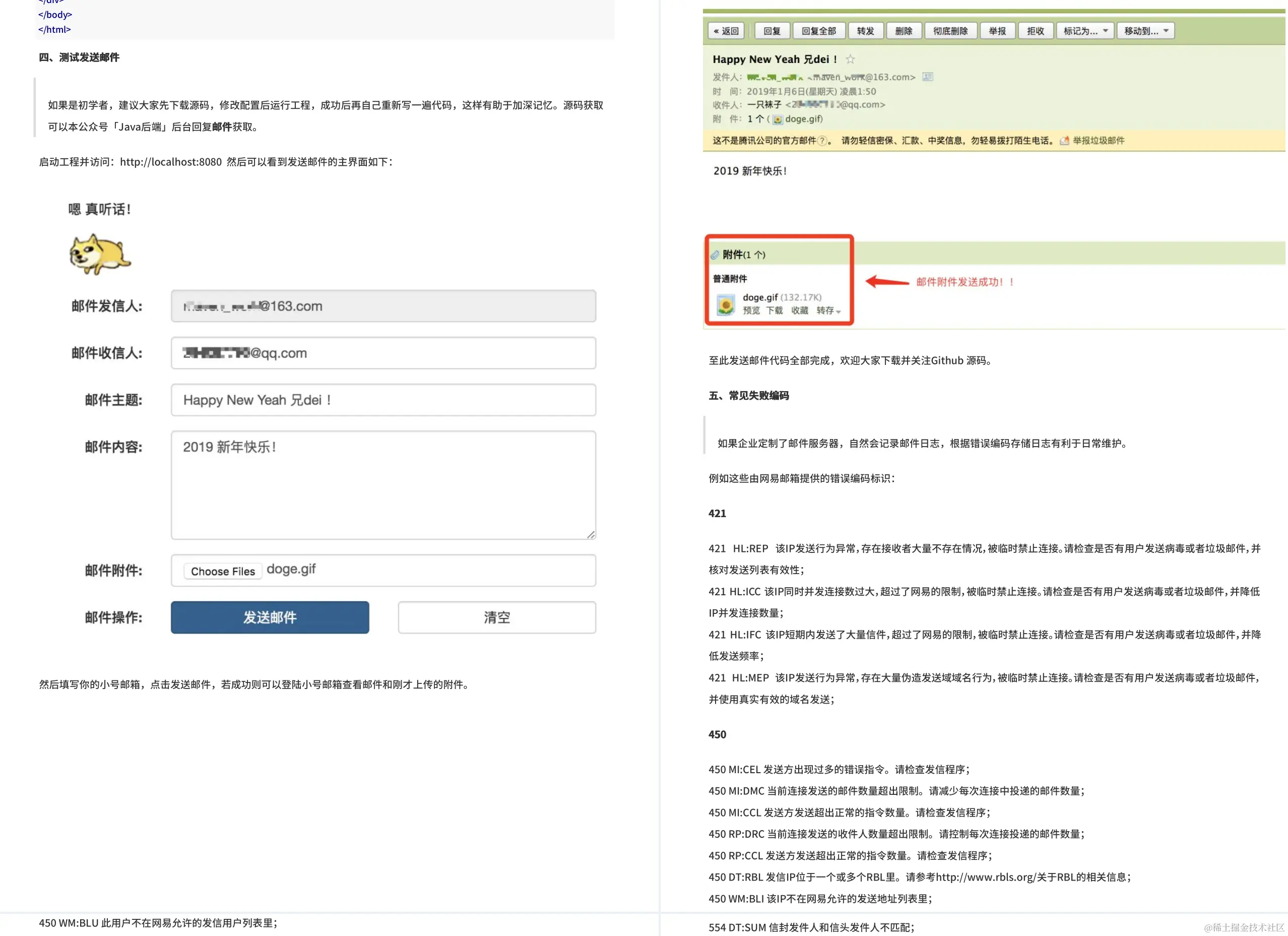Select 删除 in the mail toolbar
This screenshot has height=936, width=1288.
[904, 31]
